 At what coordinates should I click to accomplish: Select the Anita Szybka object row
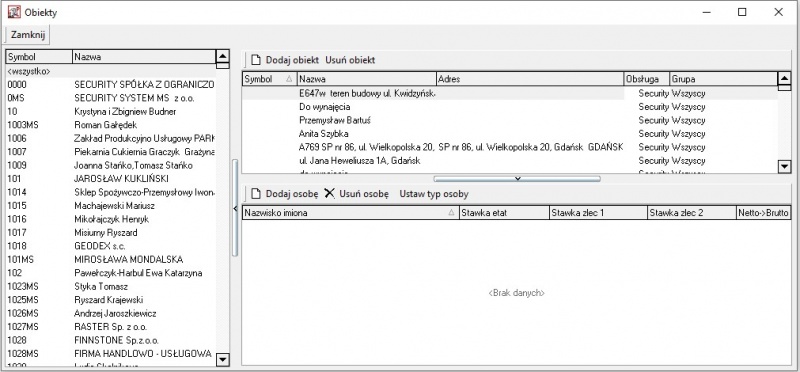pos(509,134)
